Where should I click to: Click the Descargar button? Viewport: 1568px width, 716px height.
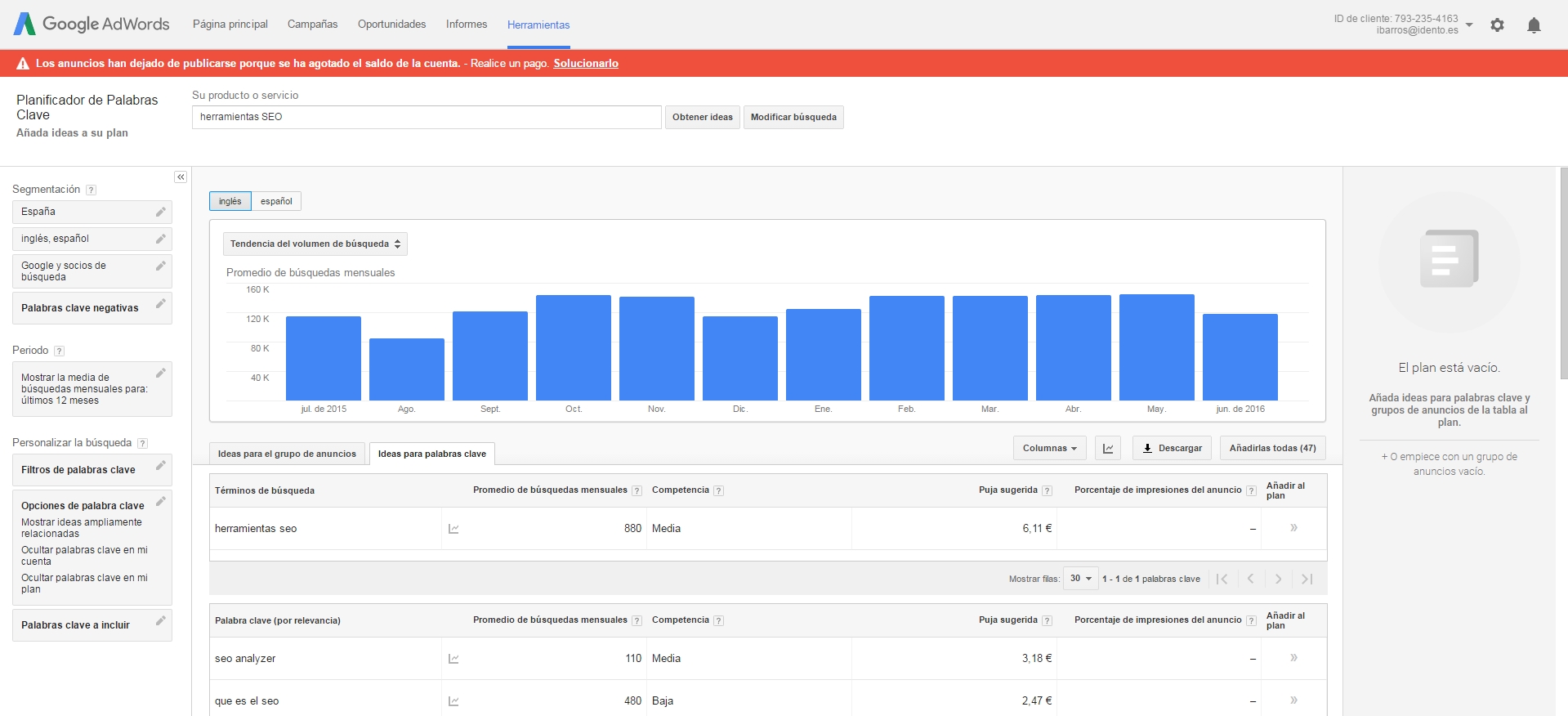[x=1172, y=448]
